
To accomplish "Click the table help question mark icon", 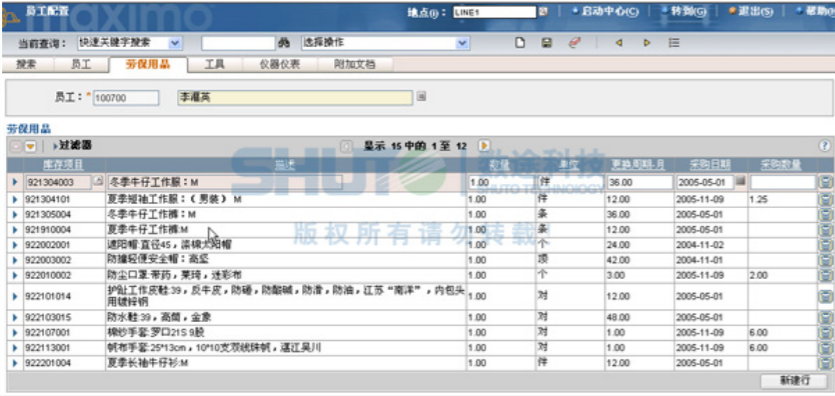I will (x=825, y=145).
